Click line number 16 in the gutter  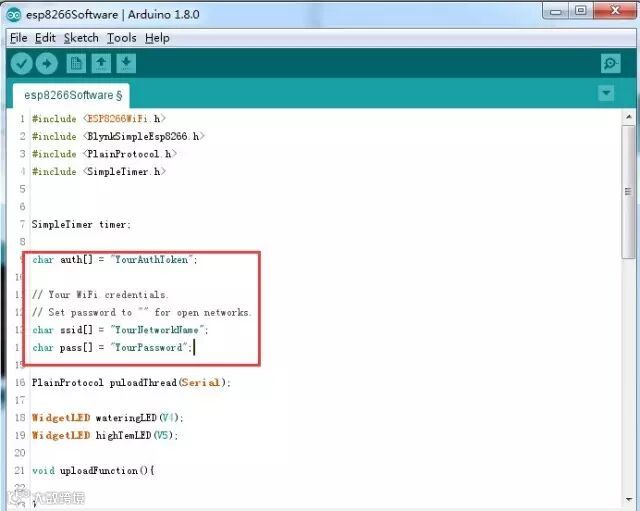[20, 382]
